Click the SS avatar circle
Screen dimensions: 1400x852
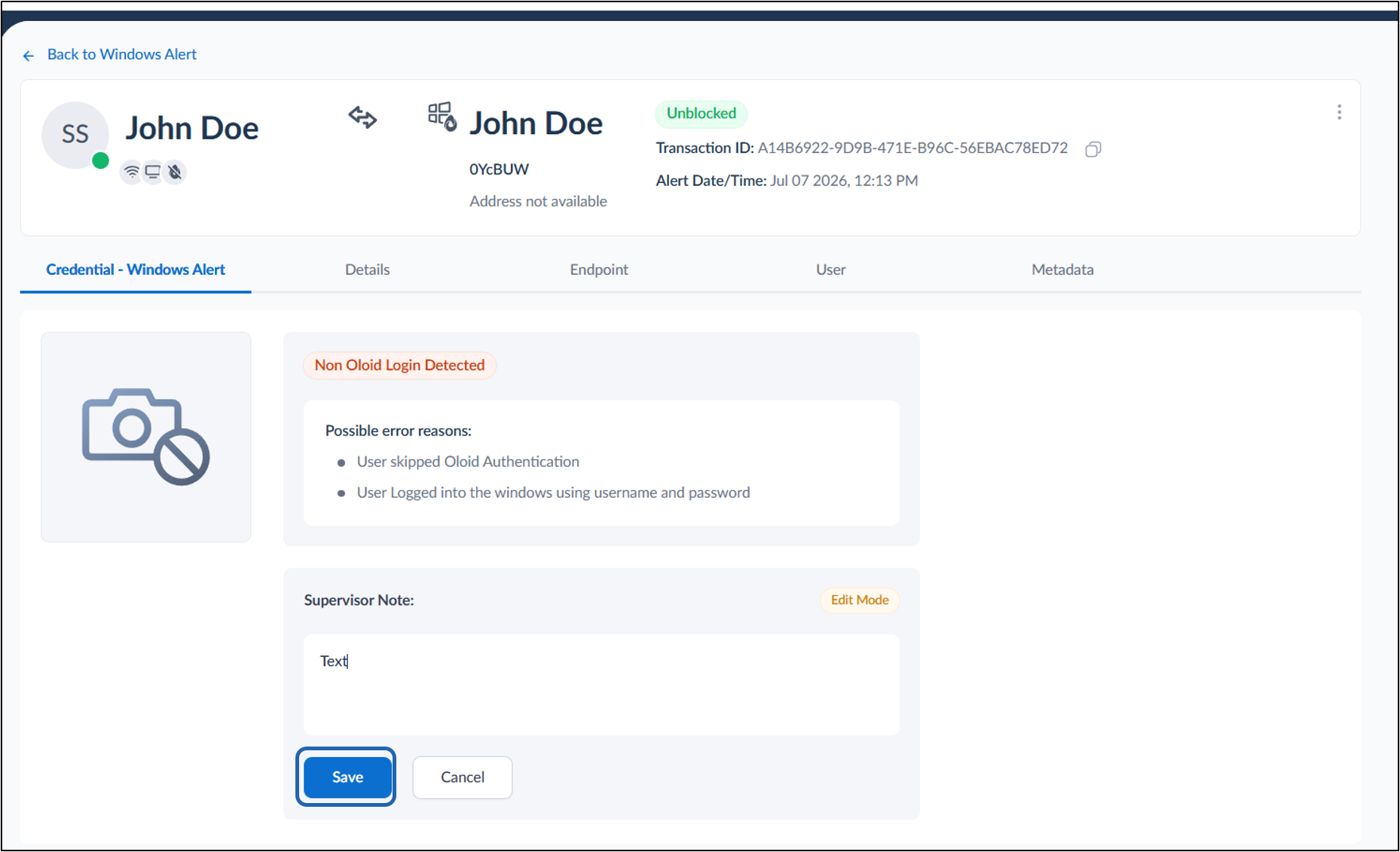point(75,135)
